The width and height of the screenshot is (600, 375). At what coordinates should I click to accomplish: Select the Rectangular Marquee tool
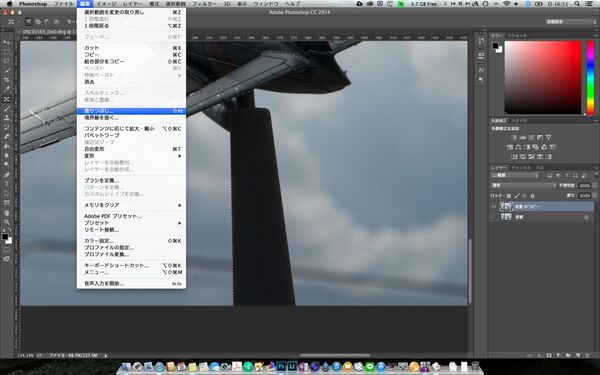click(x=7, y=52)
